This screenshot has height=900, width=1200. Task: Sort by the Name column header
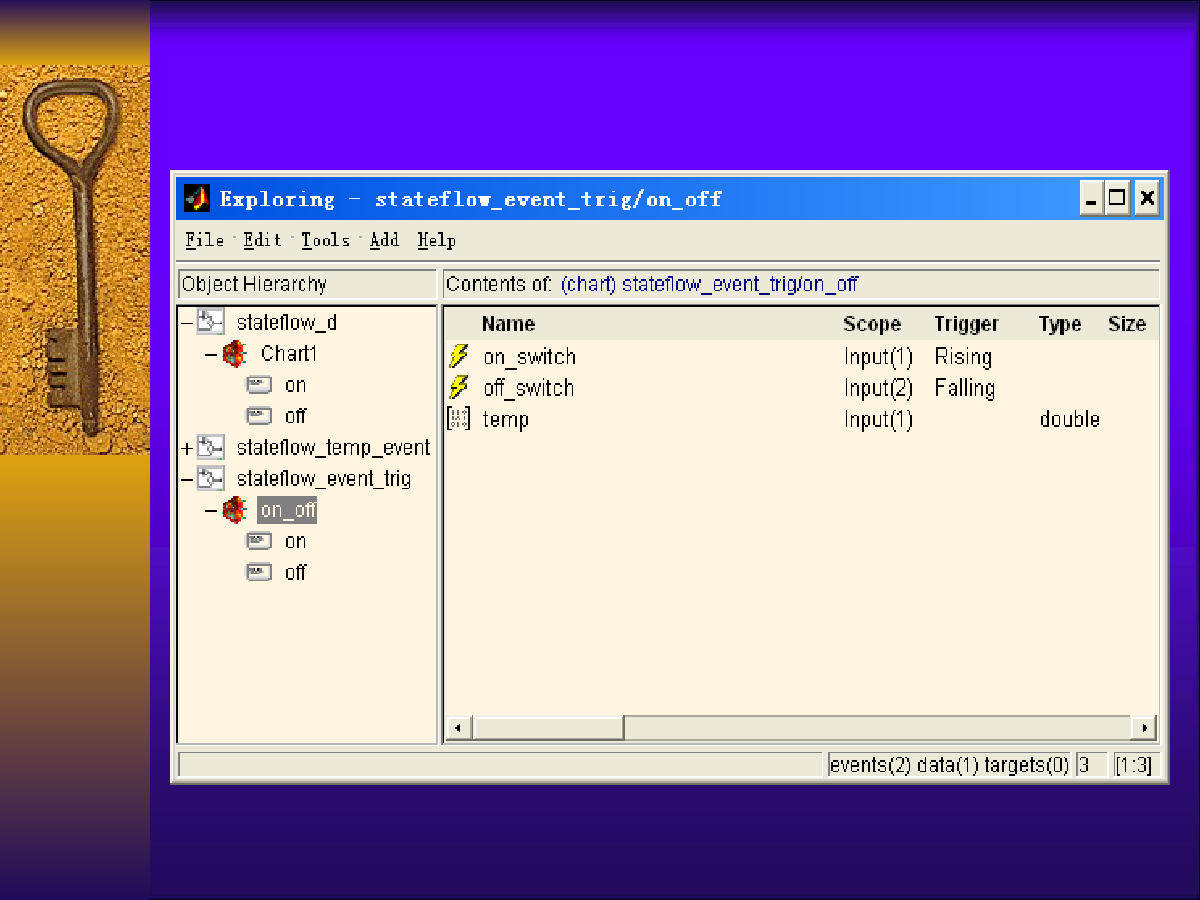(x=508, y=324)
